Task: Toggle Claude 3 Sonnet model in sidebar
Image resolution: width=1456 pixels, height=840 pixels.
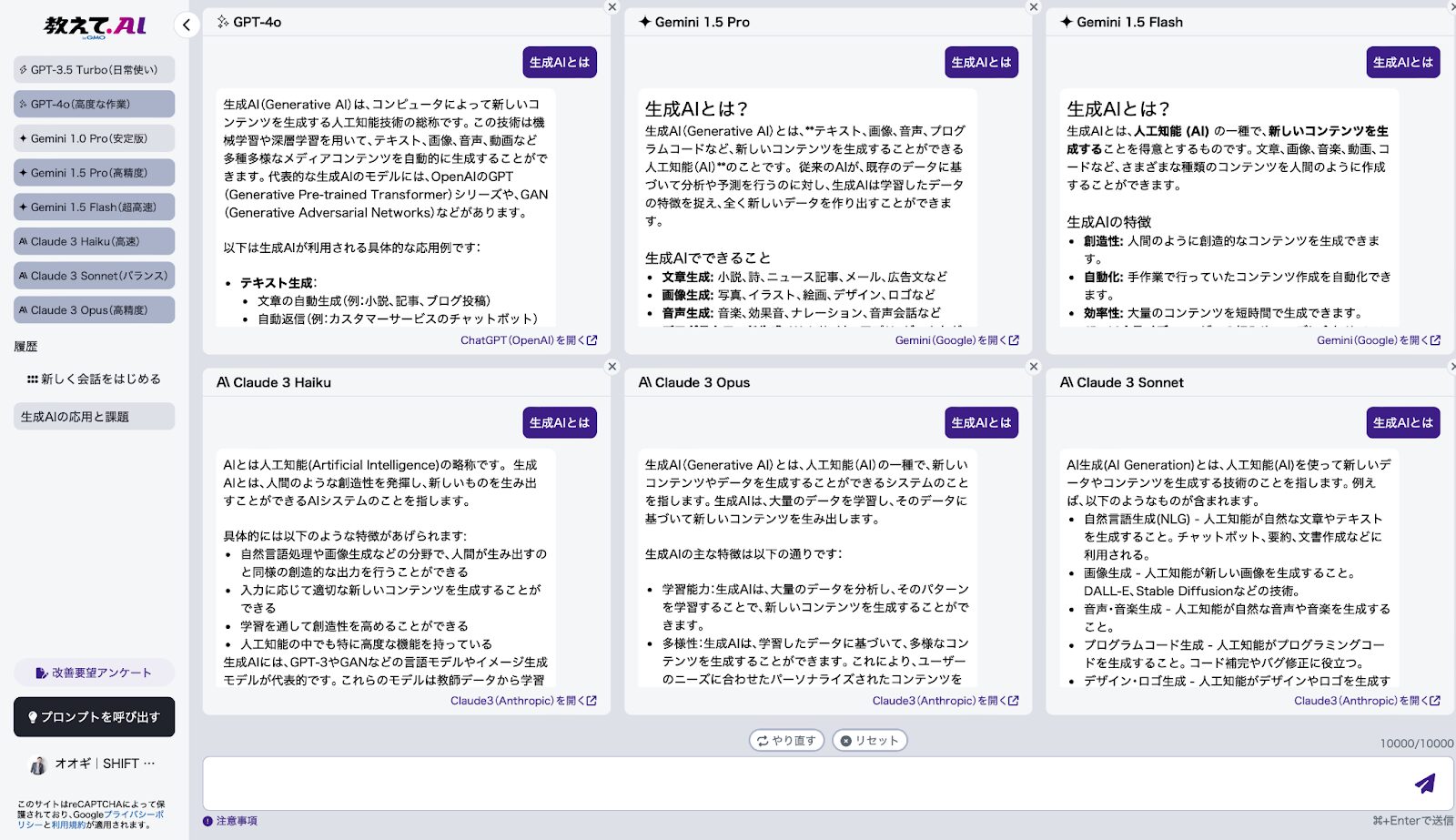Action: 94,276
